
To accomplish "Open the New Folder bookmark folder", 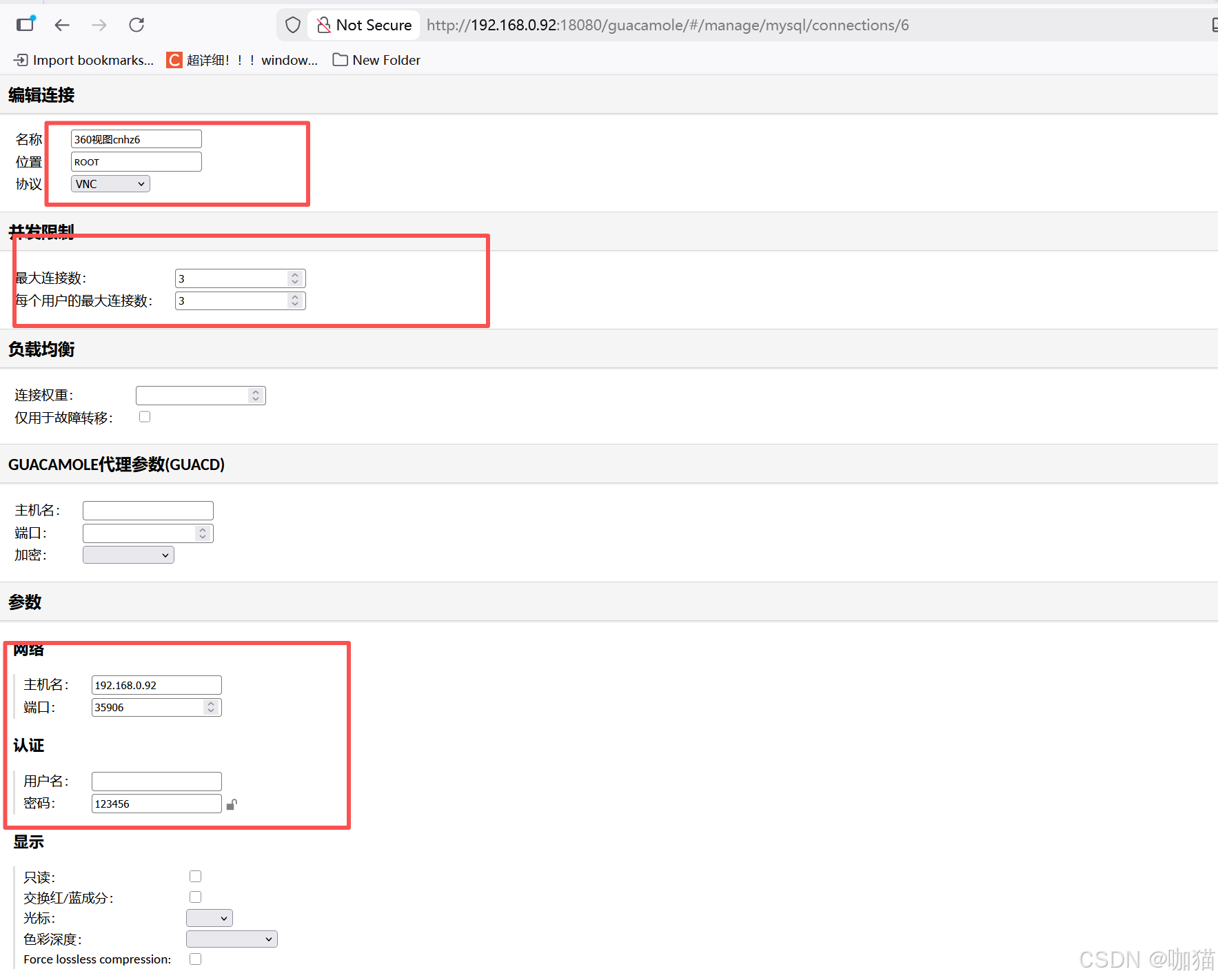I will (x=376, y=60).
